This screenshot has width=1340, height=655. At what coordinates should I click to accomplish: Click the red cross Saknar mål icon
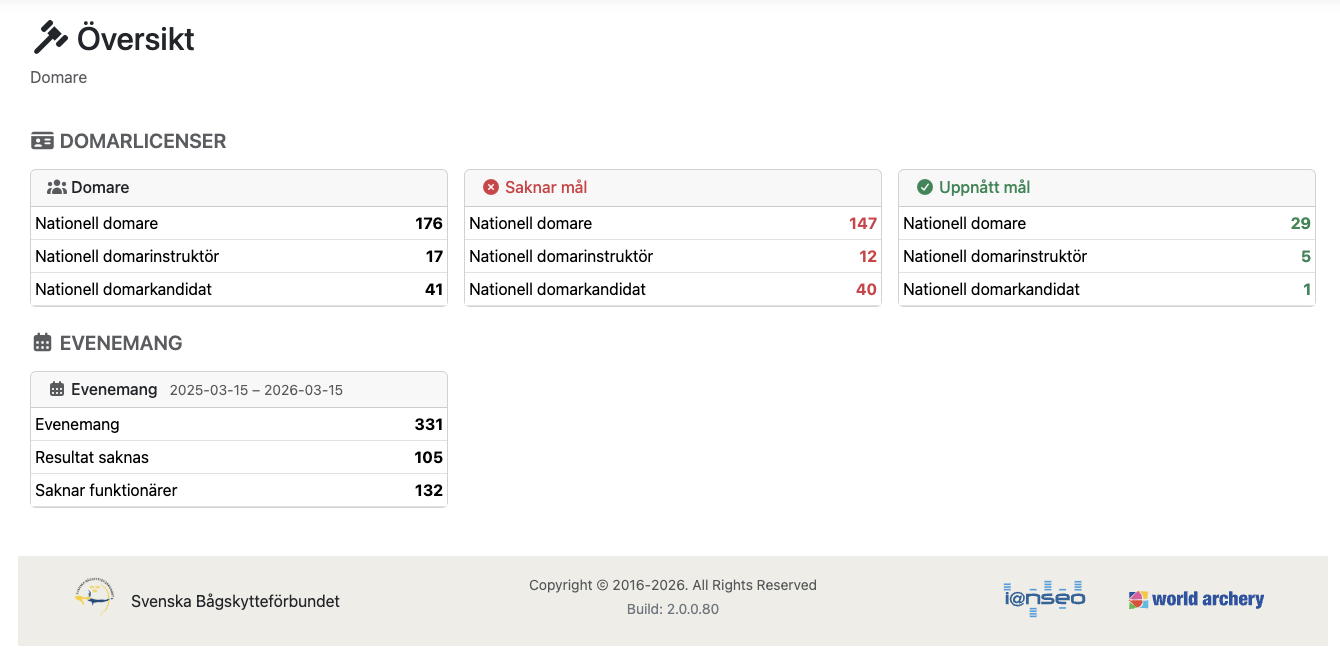coord(491,187)
